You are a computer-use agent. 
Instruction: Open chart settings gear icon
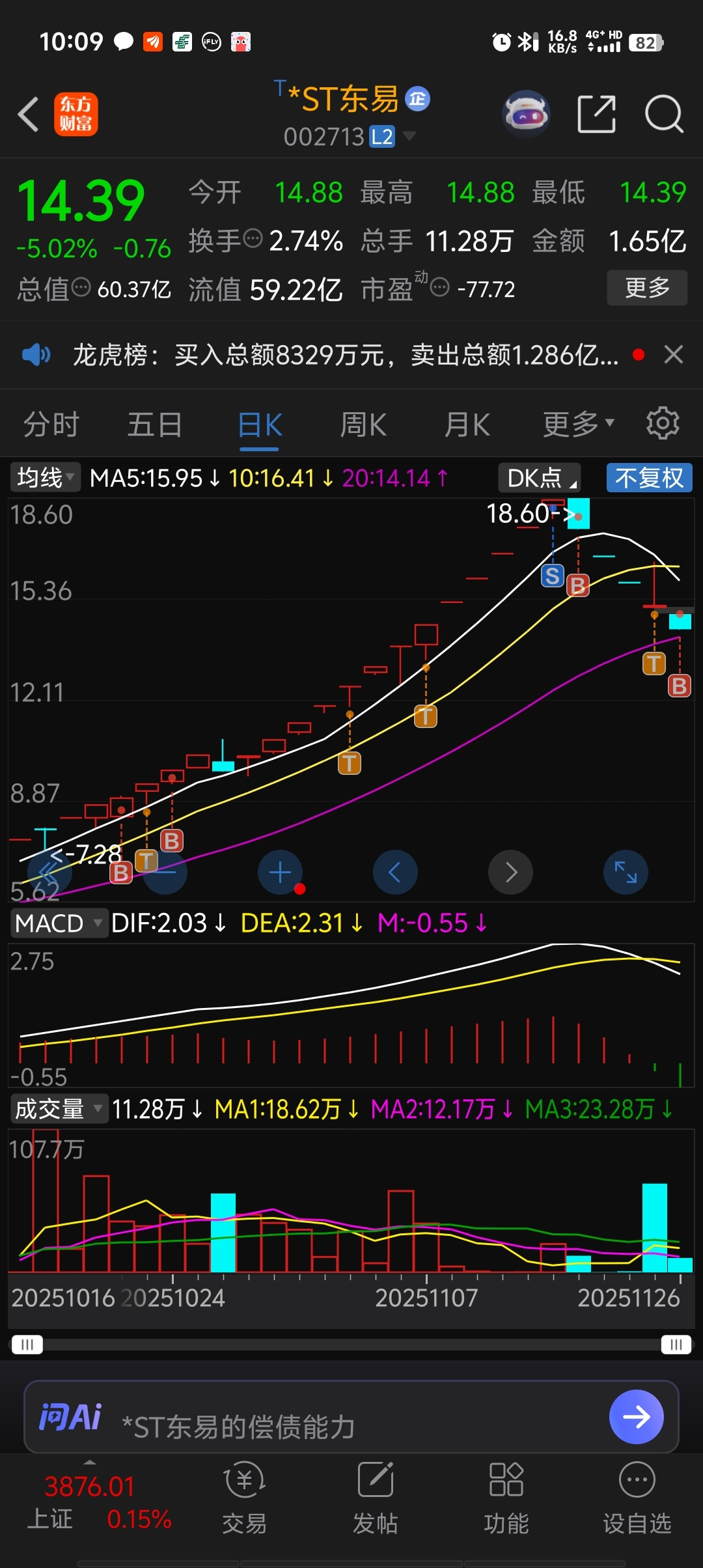pos(663,424)
